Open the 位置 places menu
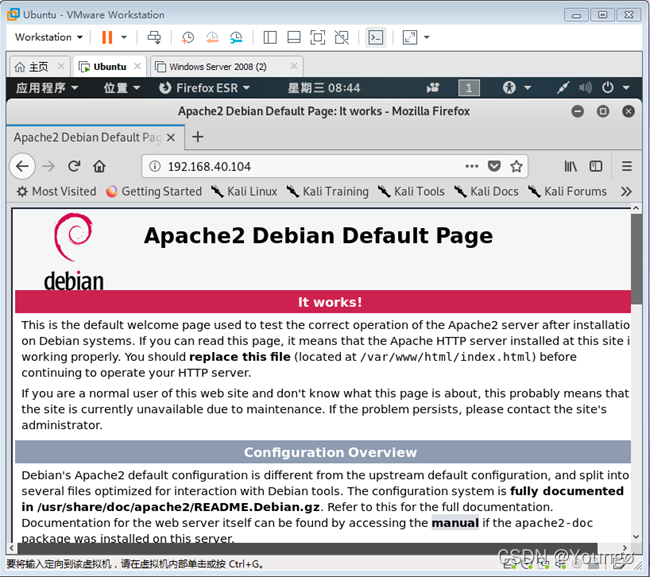 coord(122,88)
